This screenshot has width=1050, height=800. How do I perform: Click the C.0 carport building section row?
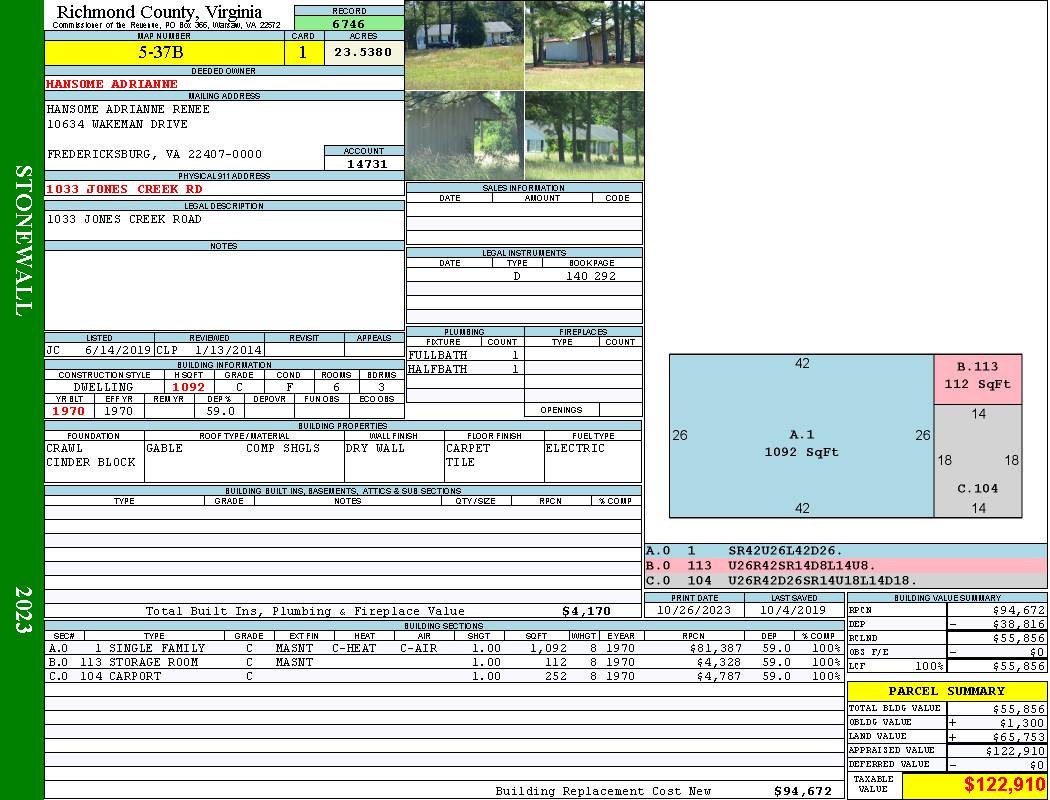click(x=442, y=676)
